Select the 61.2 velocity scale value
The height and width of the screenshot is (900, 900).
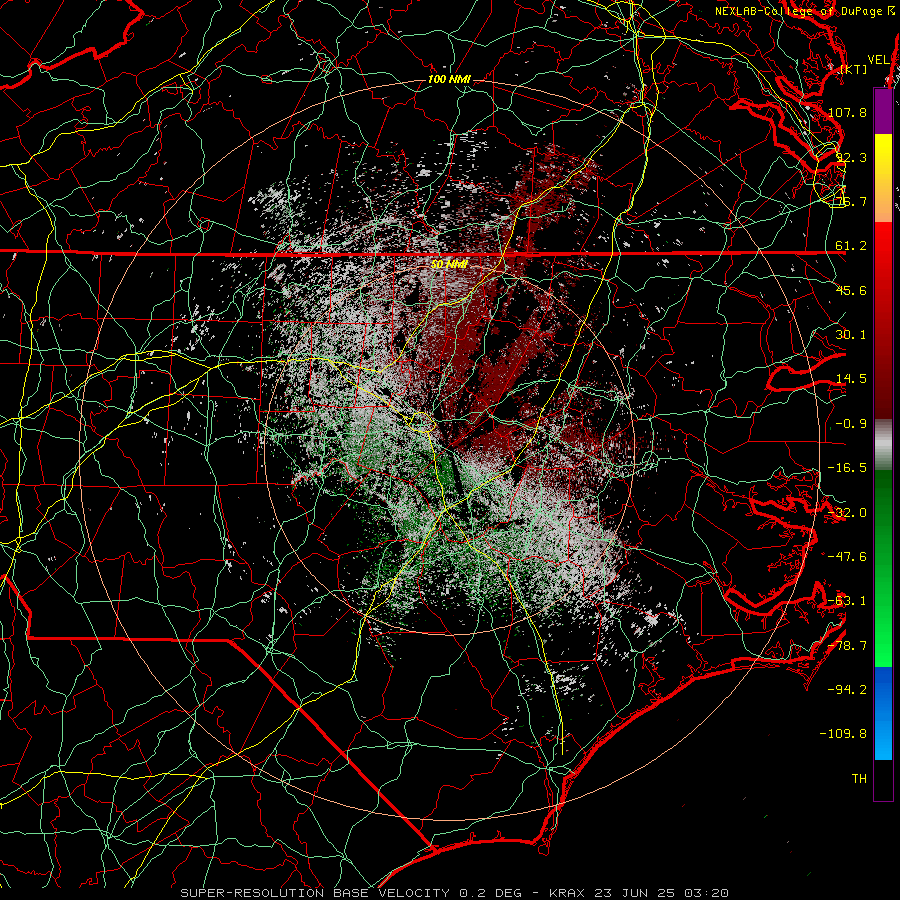(x=851, y=246)
